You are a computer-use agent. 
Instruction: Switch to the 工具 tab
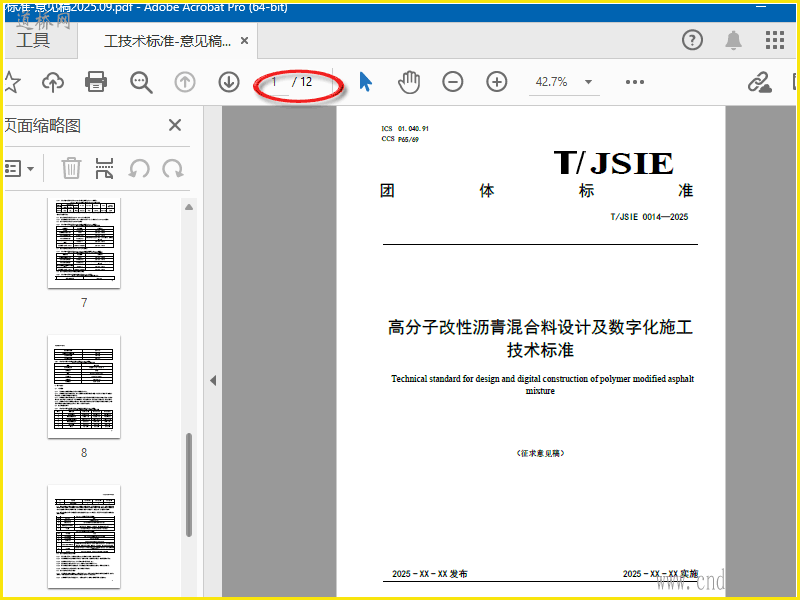point(33,40)
